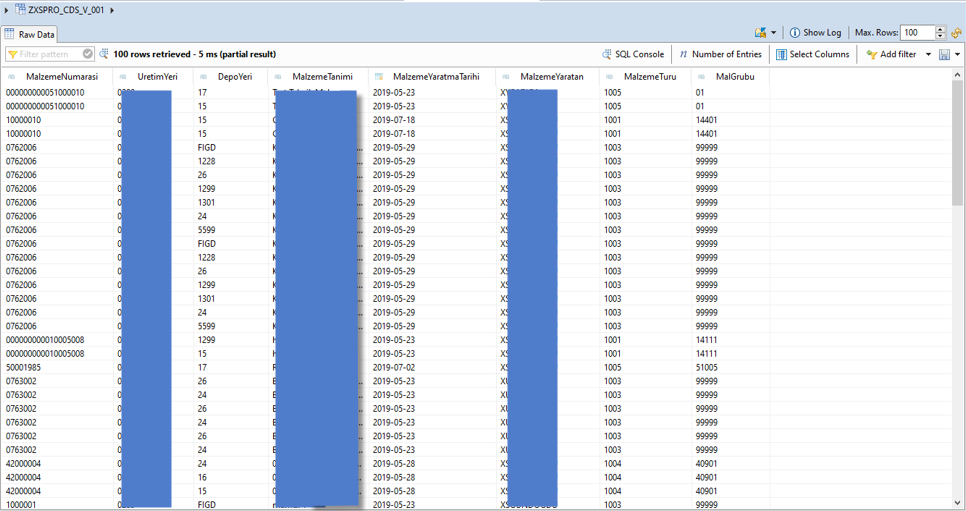Click the scrollbar down arrow
Viewport: 966px width, 511px height.
957,503
